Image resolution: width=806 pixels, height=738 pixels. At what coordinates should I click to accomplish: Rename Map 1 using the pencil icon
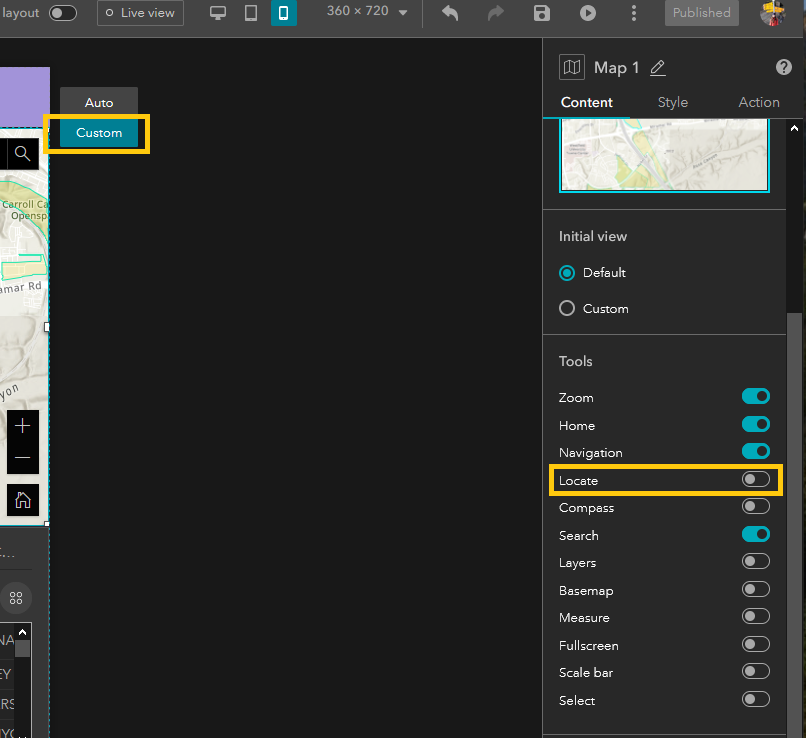pyautogui.click(x=657, y=68)
